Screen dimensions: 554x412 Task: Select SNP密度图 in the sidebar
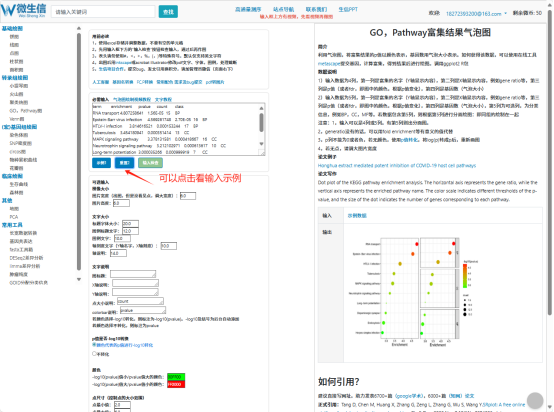(20, 143)
